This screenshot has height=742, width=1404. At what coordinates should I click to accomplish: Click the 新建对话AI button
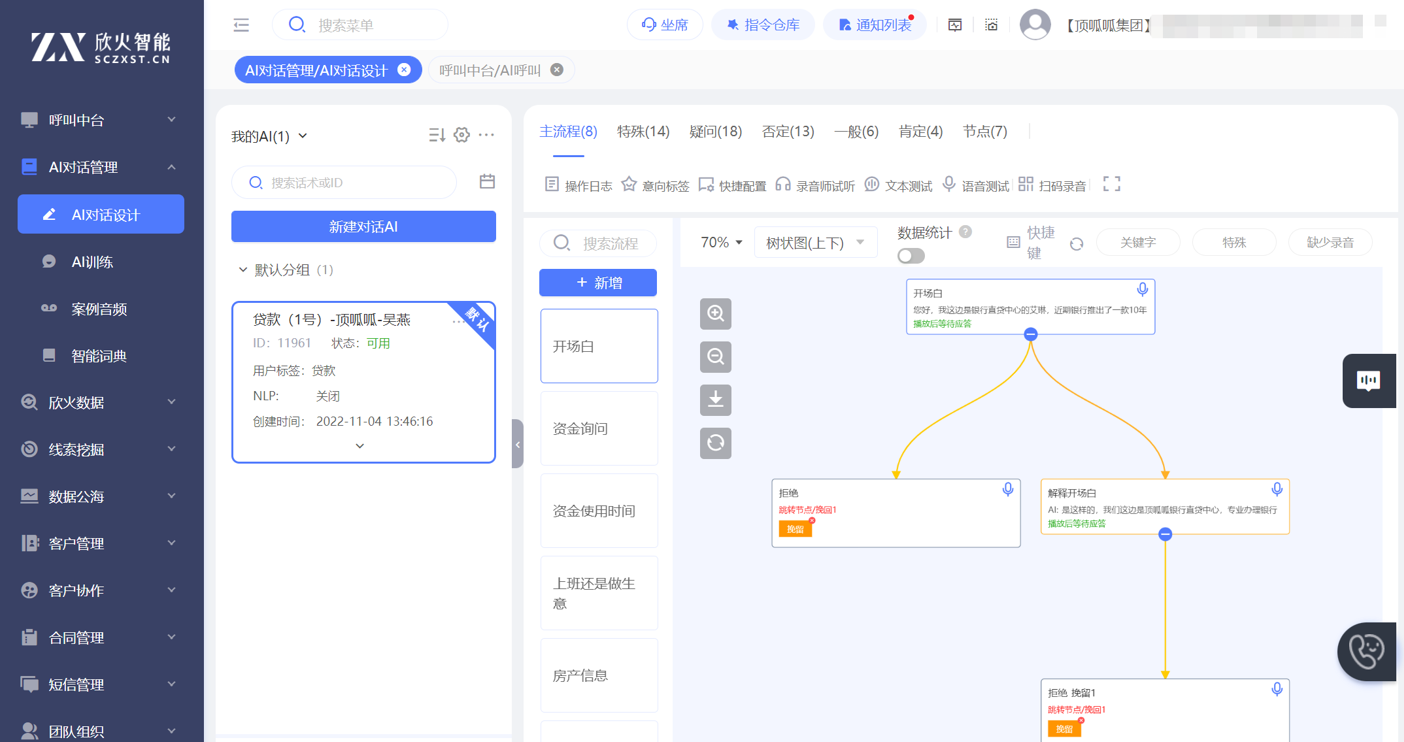point(363,227)
